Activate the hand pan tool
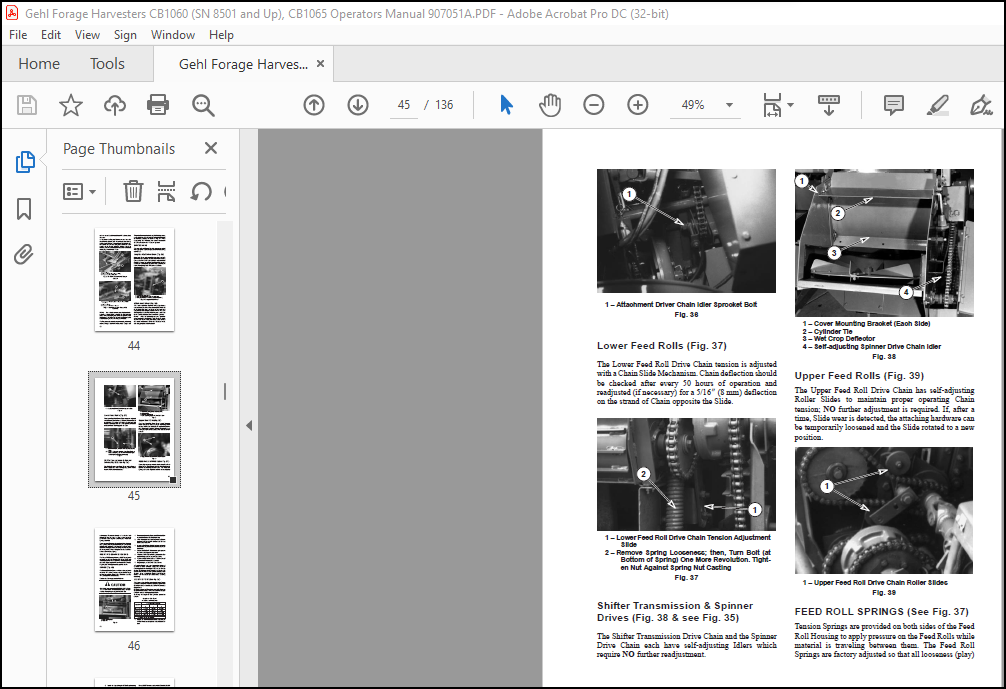 coord(550,105)
